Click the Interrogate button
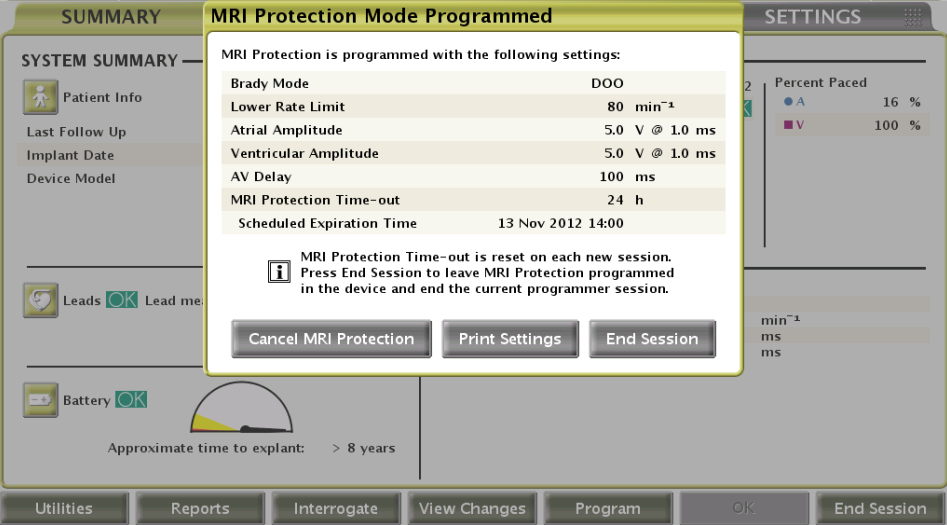947x525 pixels. [x=336, y=508]
